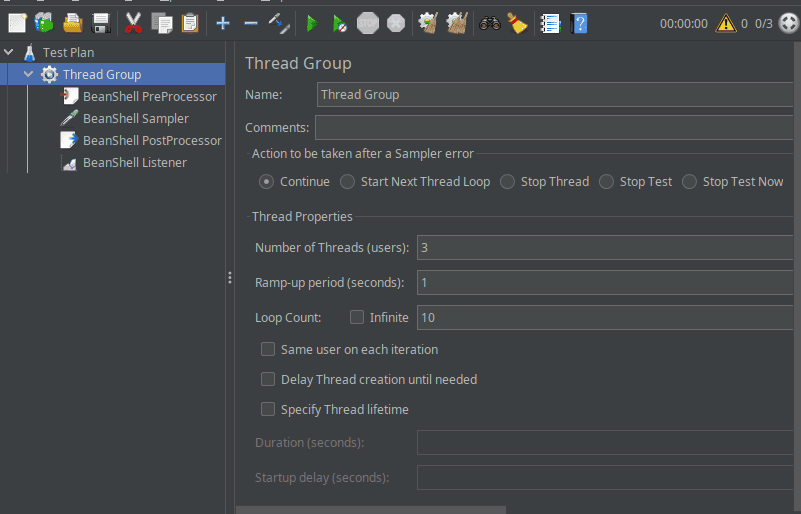801x514 pixels.
Task: Collapse all tree nodes with minus icon
Action: tap(251, 23)
